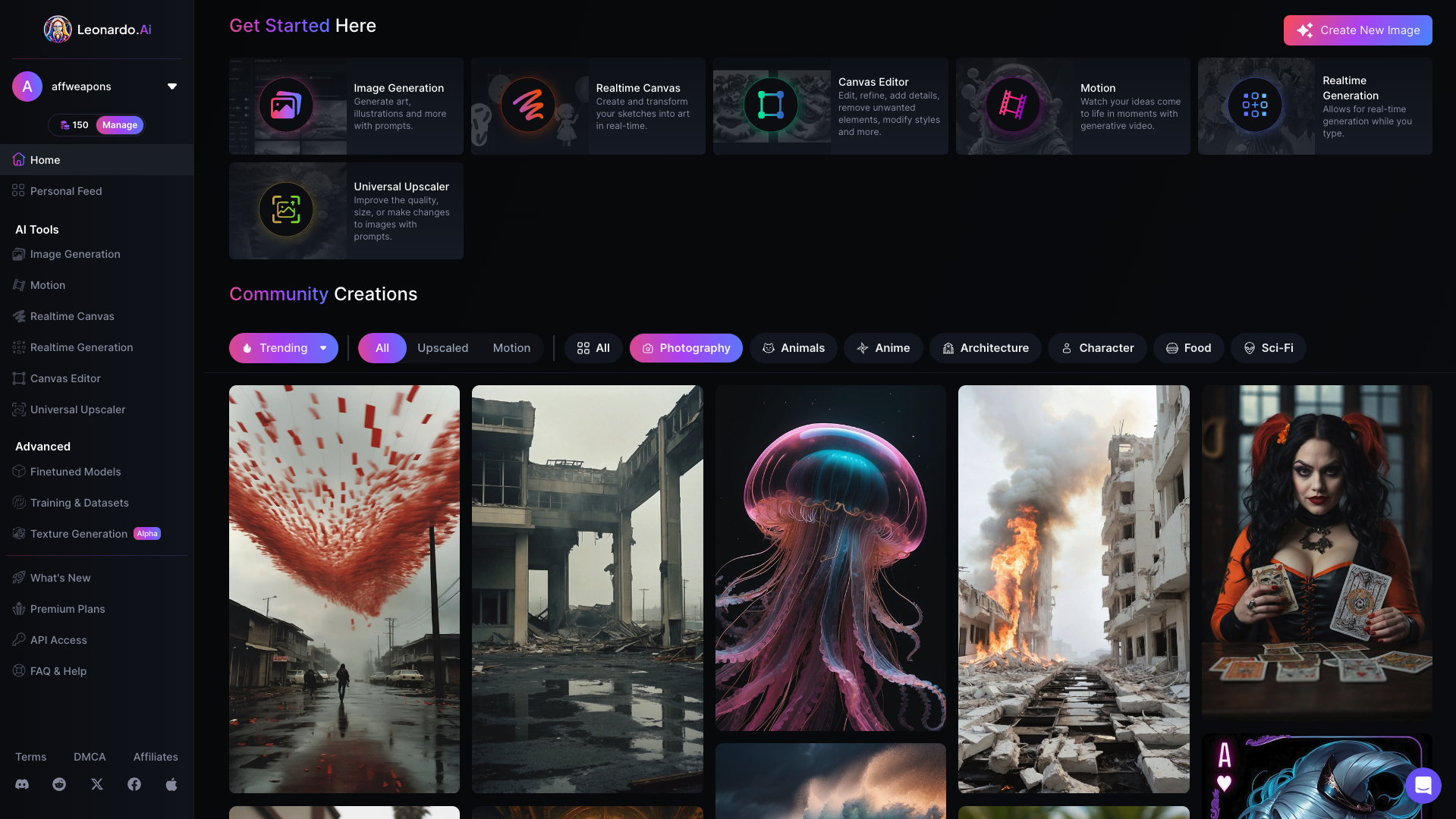Image resolution: width=1456 pixels, height=819 pixels.
Task: Click the Create New Image button
Action: [1357, 30]
